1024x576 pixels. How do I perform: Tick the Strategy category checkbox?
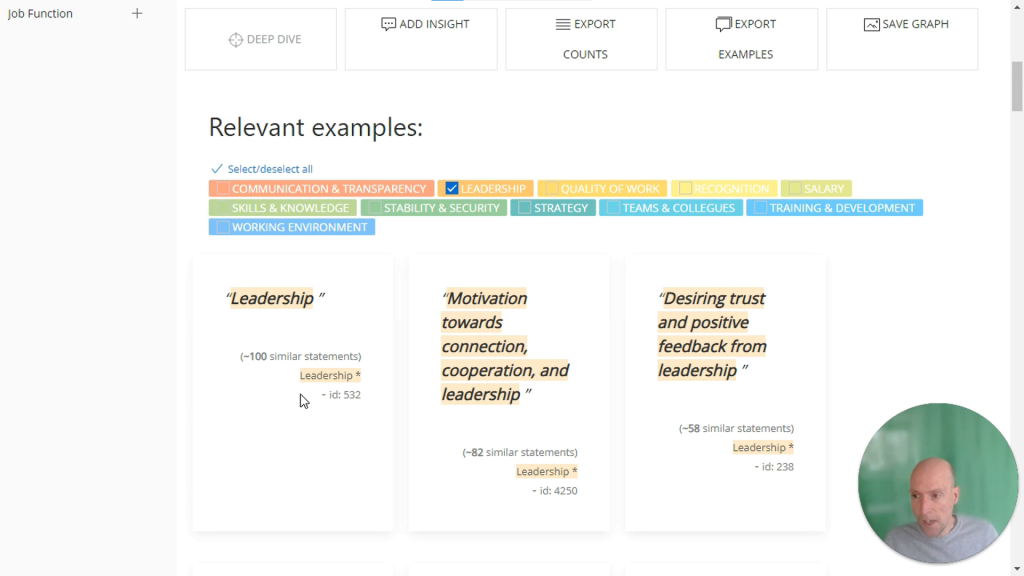tap(524, 208)
